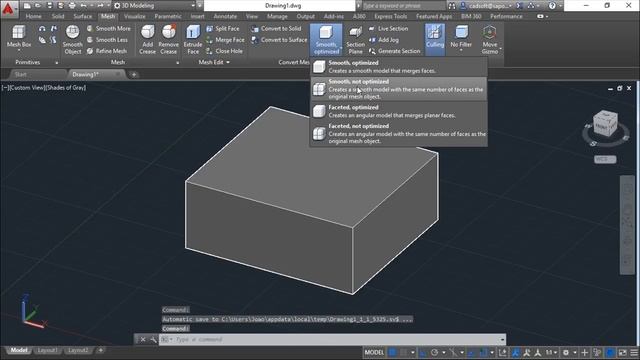Screen dimensions: 640x360
Task: Switch to the Layout2 tab
Action: pos(78,350)
